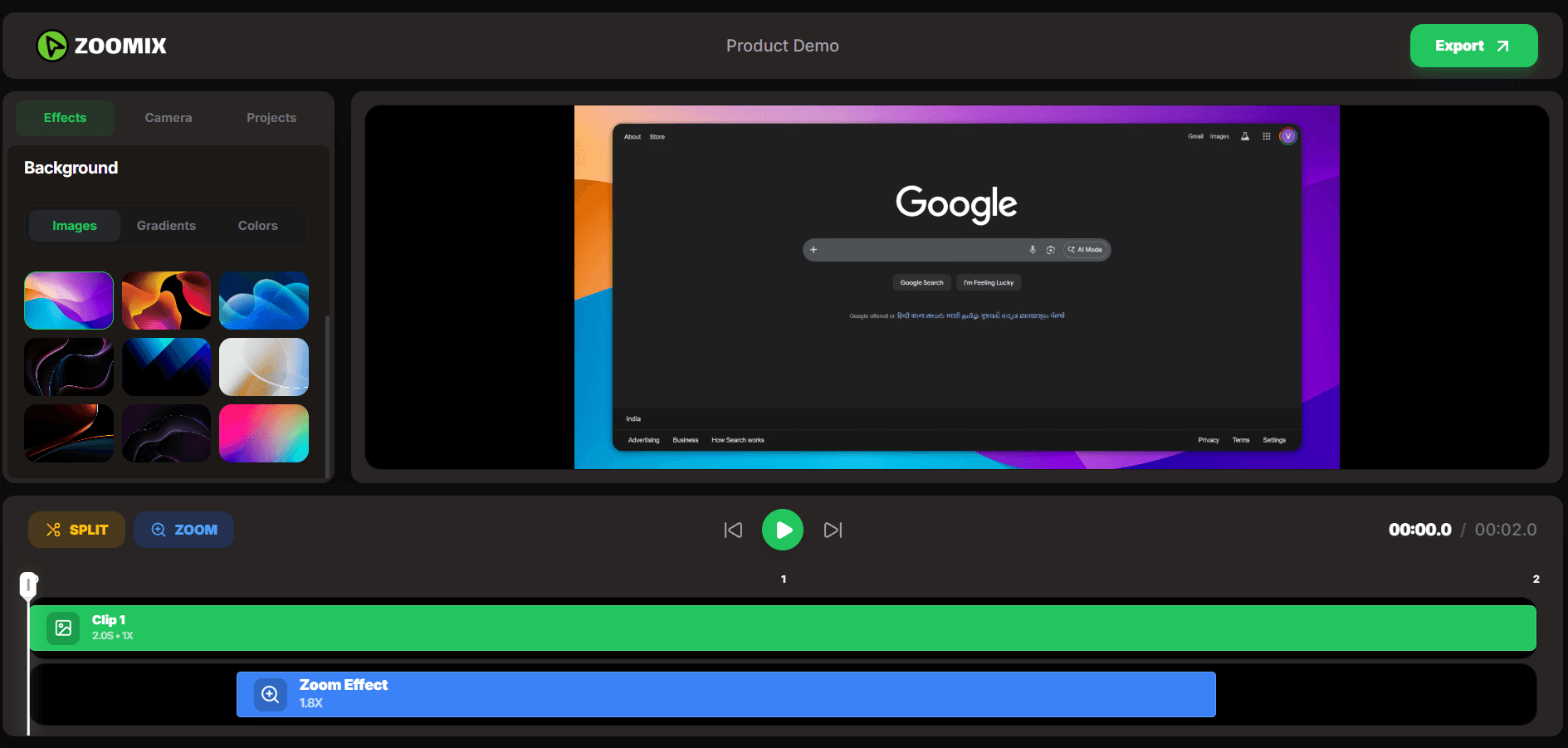Click the Labs flask icon in preview
The image size is (1568, 748).
pyautogui.click(x=1245, y=136)
